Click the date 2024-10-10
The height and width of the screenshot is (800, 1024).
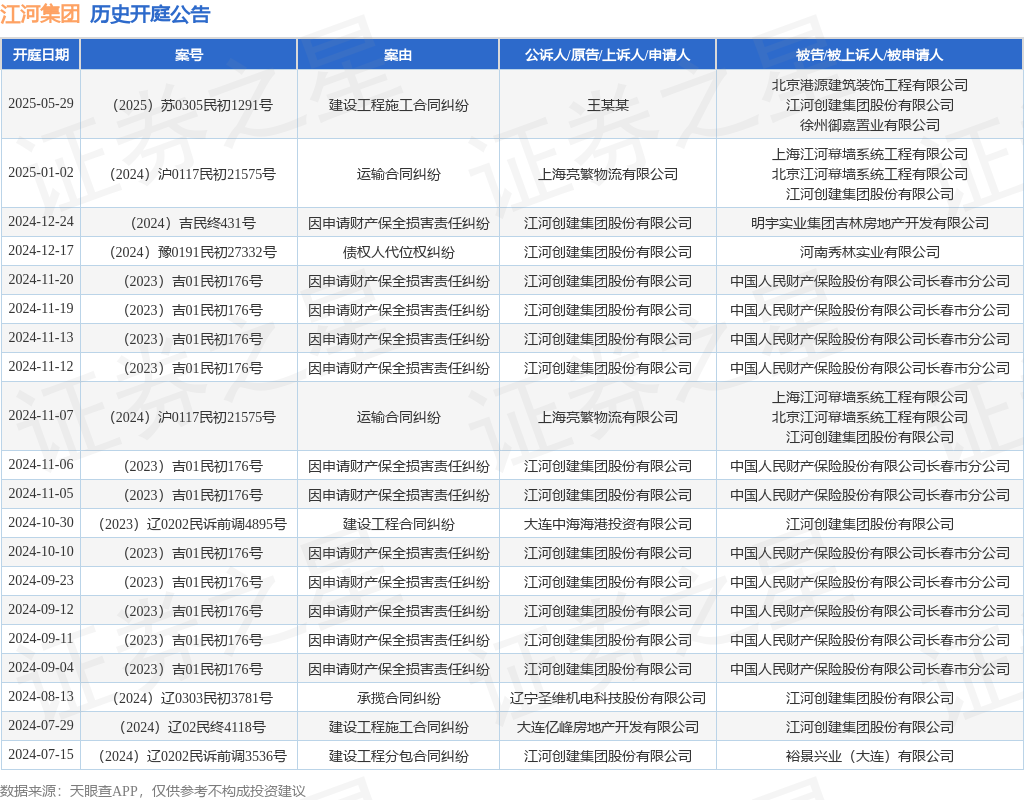click(x=40, y=551)
